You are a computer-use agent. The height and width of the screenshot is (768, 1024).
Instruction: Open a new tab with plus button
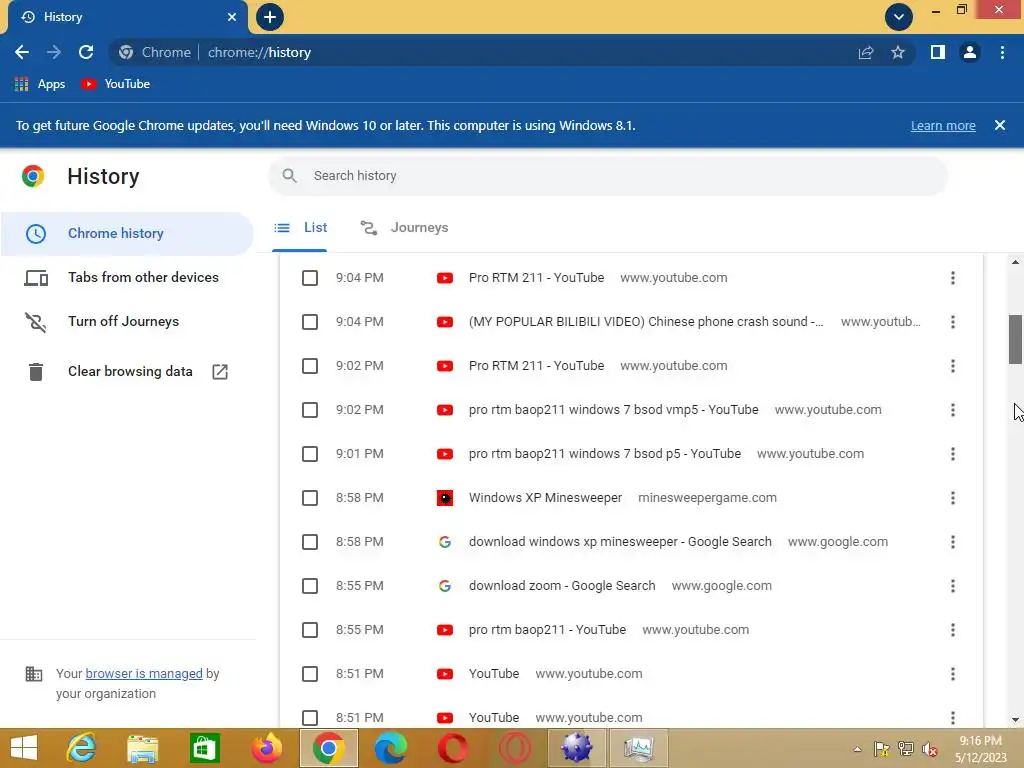[x=270, y=17]
